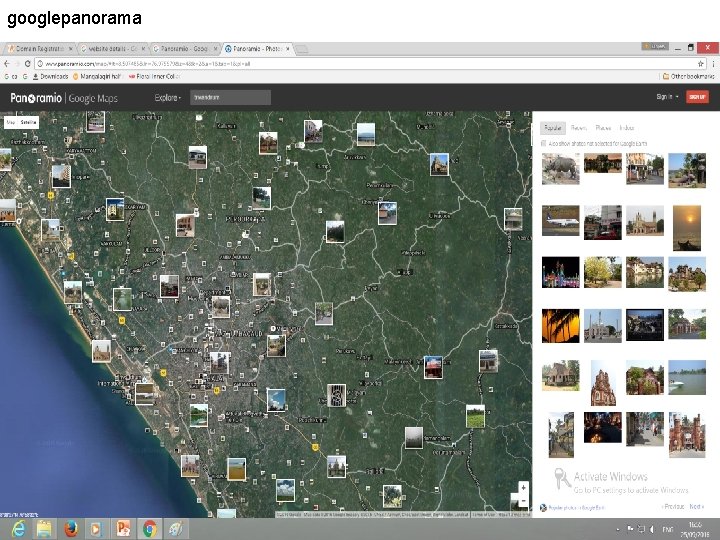Open the airplane photo thumbnail

[x=560, y=220]
